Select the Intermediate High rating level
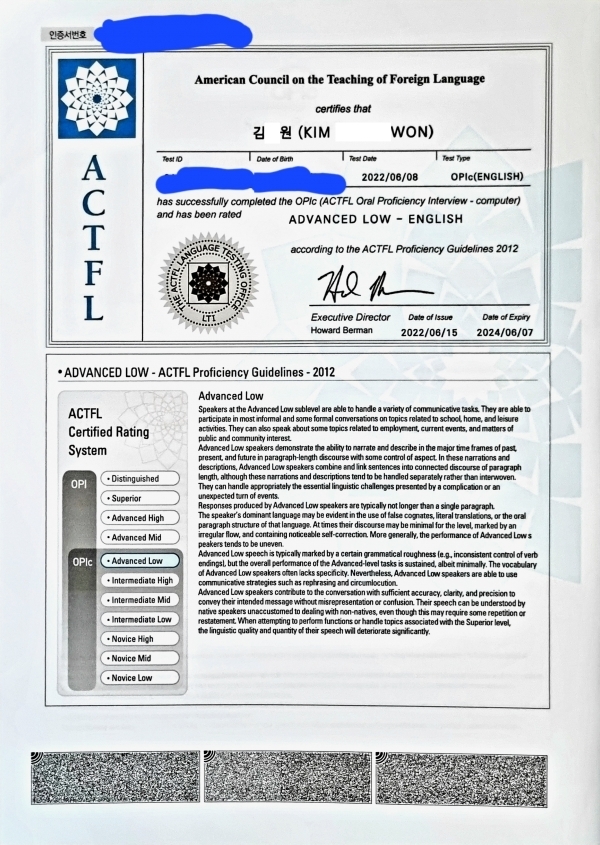This screenshot has width=600, height=845. tap(140, 580)
